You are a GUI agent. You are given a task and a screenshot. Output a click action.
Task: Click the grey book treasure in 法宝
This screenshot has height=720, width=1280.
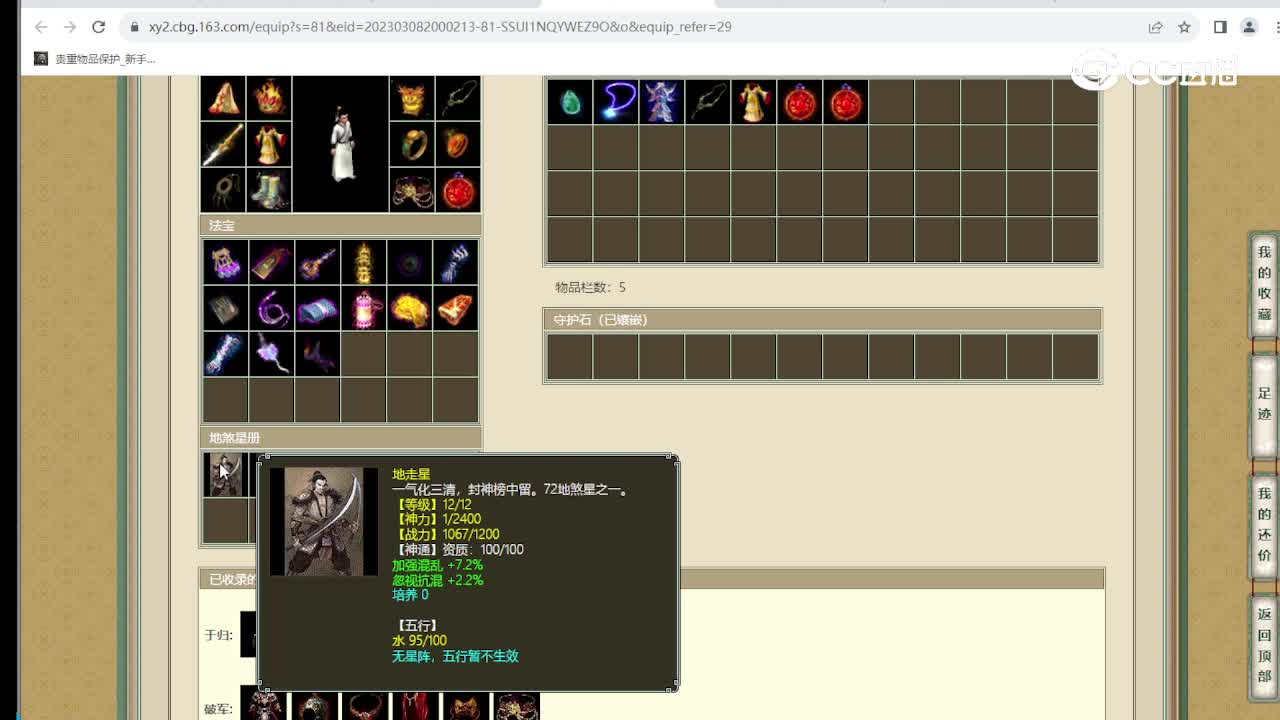tap(225, 308)
